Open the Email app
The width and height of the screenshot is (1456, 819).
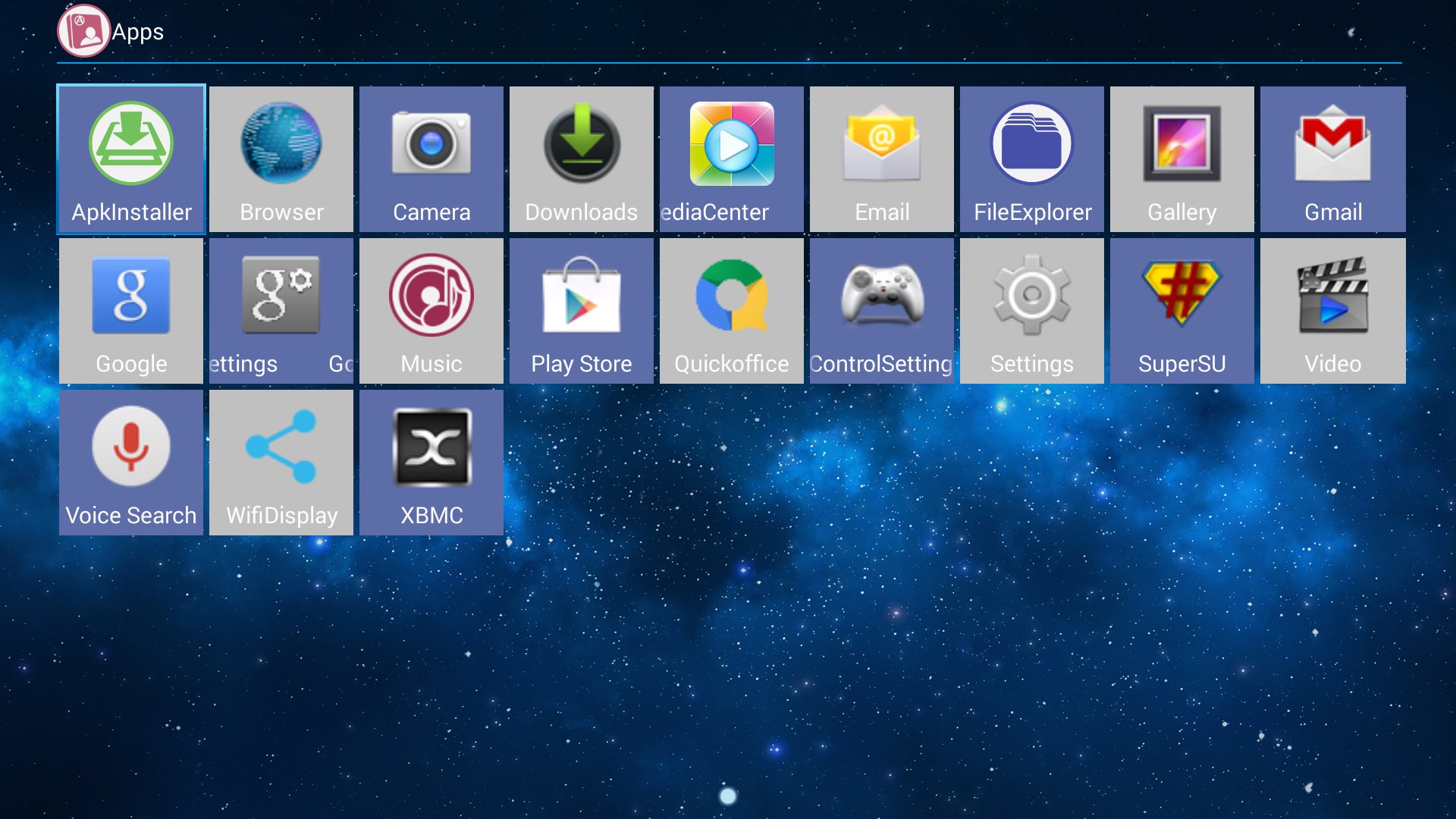click(882, 159)
